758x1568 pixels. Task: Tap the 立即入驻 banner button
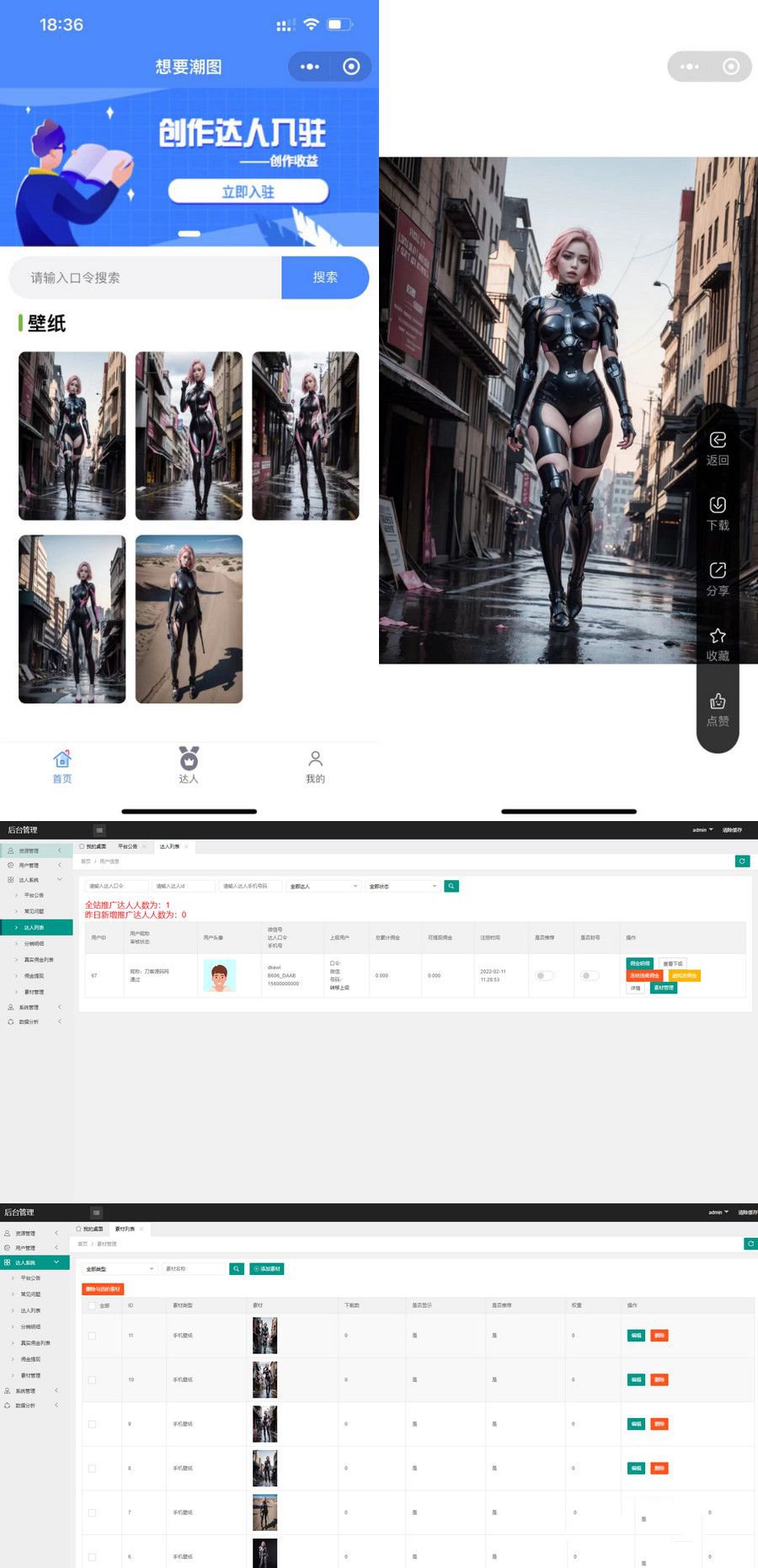pyautogui.click(x=248, y=191)
